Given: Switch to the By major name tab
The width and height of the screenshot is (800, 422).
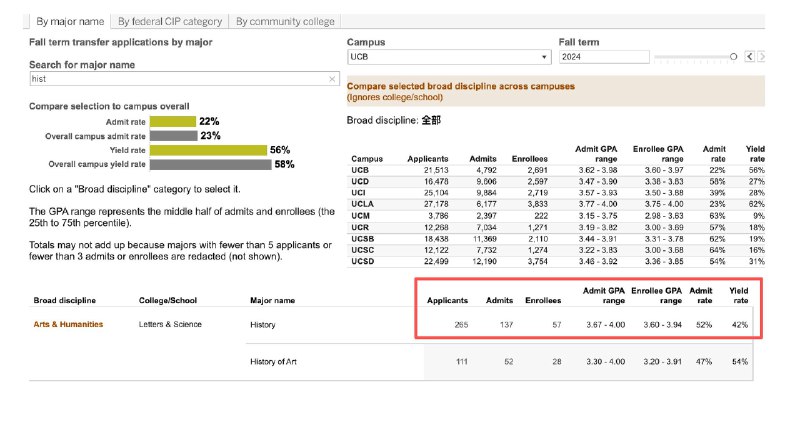Looking at the screenshot, I should click(70, 21).
